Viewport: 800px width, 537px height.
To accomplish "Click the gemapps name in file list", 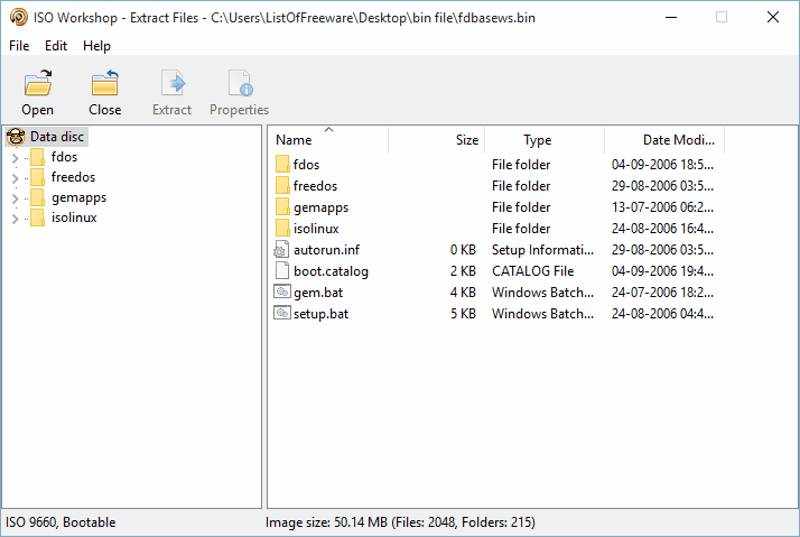I will 321,208.
